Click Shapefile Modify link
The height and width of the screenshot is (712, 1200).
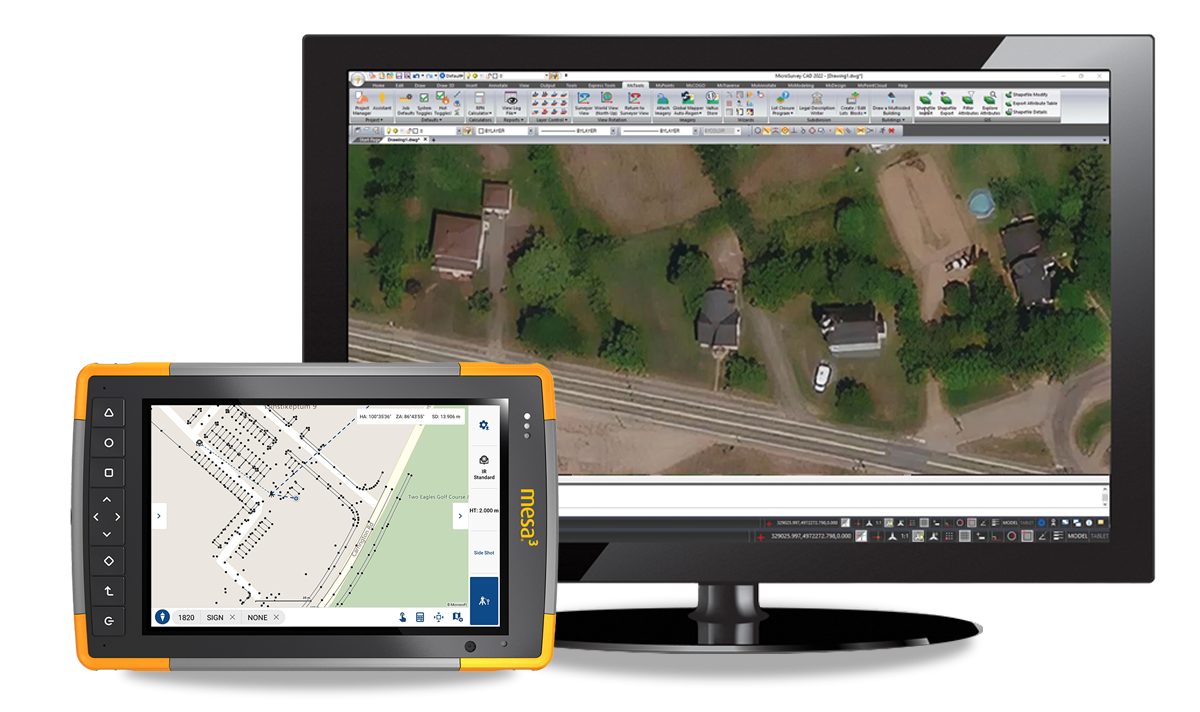pyautogui.click(x=1027, y=94)
